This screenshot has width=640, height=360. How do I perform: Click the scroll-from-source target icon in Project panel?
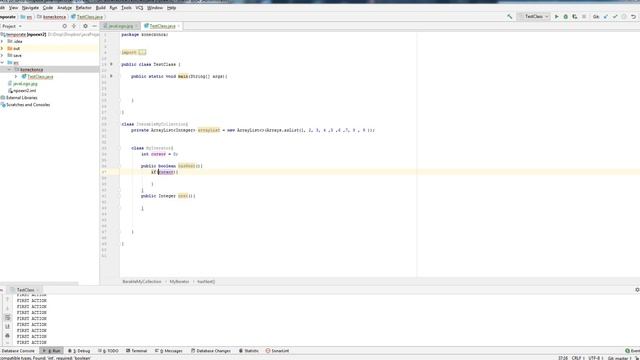(x=64, y=26)
